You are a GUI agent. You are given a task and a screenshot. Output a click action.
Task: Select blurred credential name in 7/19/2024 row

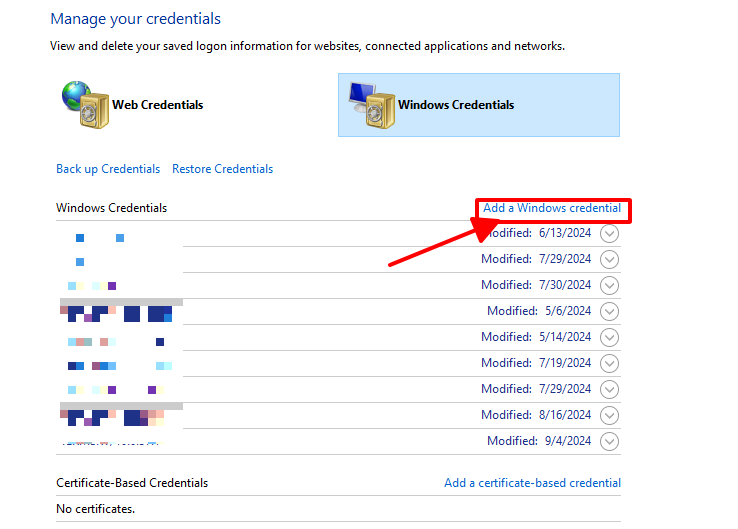click(120, 364)
